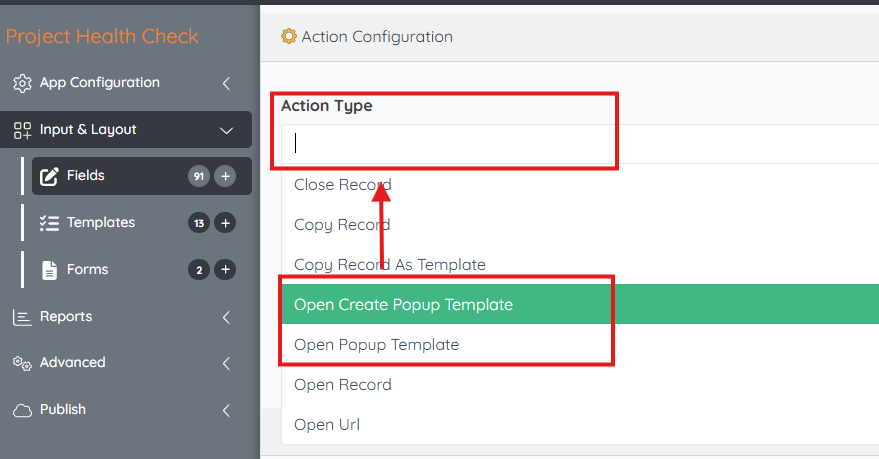Viewport: 879px width, 459px height.
Task: Click the Reports chart icon
Action: (22, 317)
